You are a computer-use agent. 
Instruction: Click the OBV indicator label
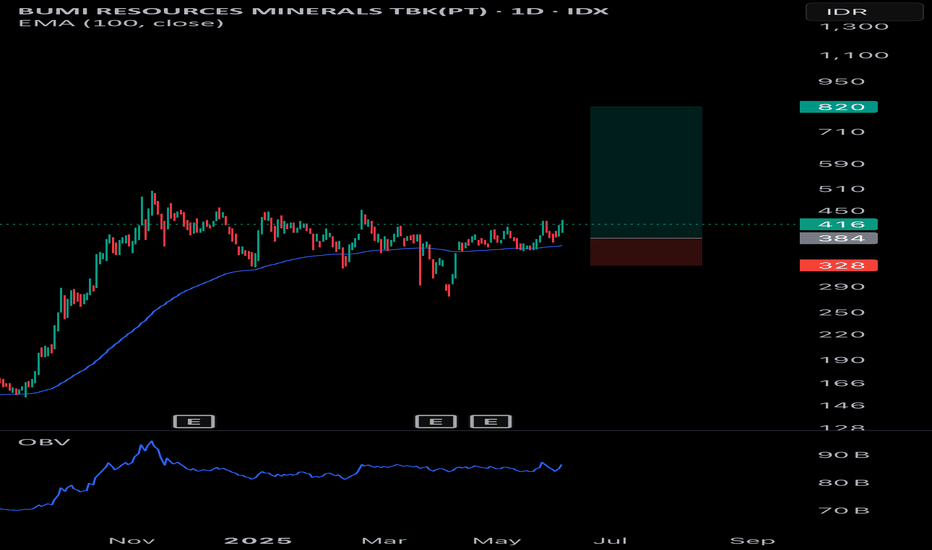[44, 442]
